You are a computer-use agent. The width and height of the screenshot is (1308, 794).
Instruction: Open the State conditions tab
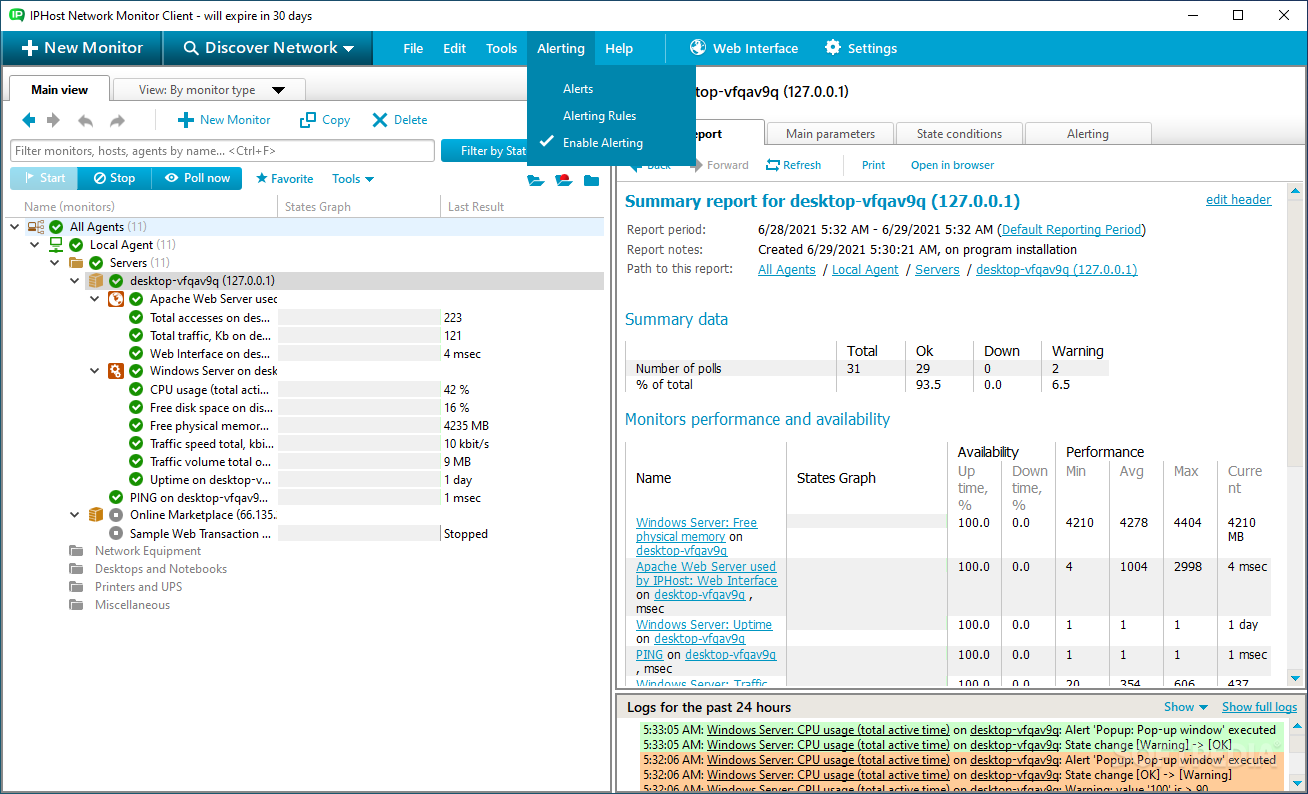point(959,134)
